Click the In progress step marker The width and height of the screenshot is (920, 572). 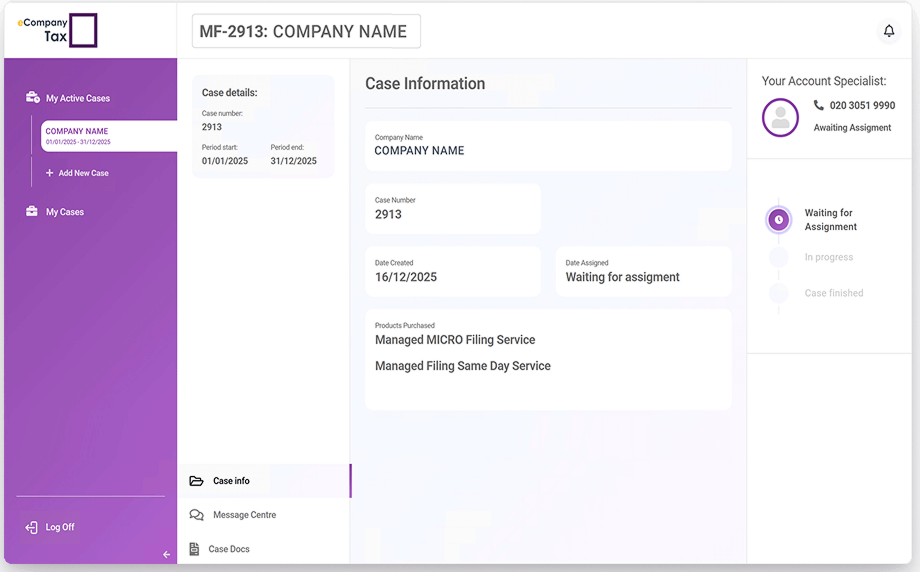coord(779,257)
